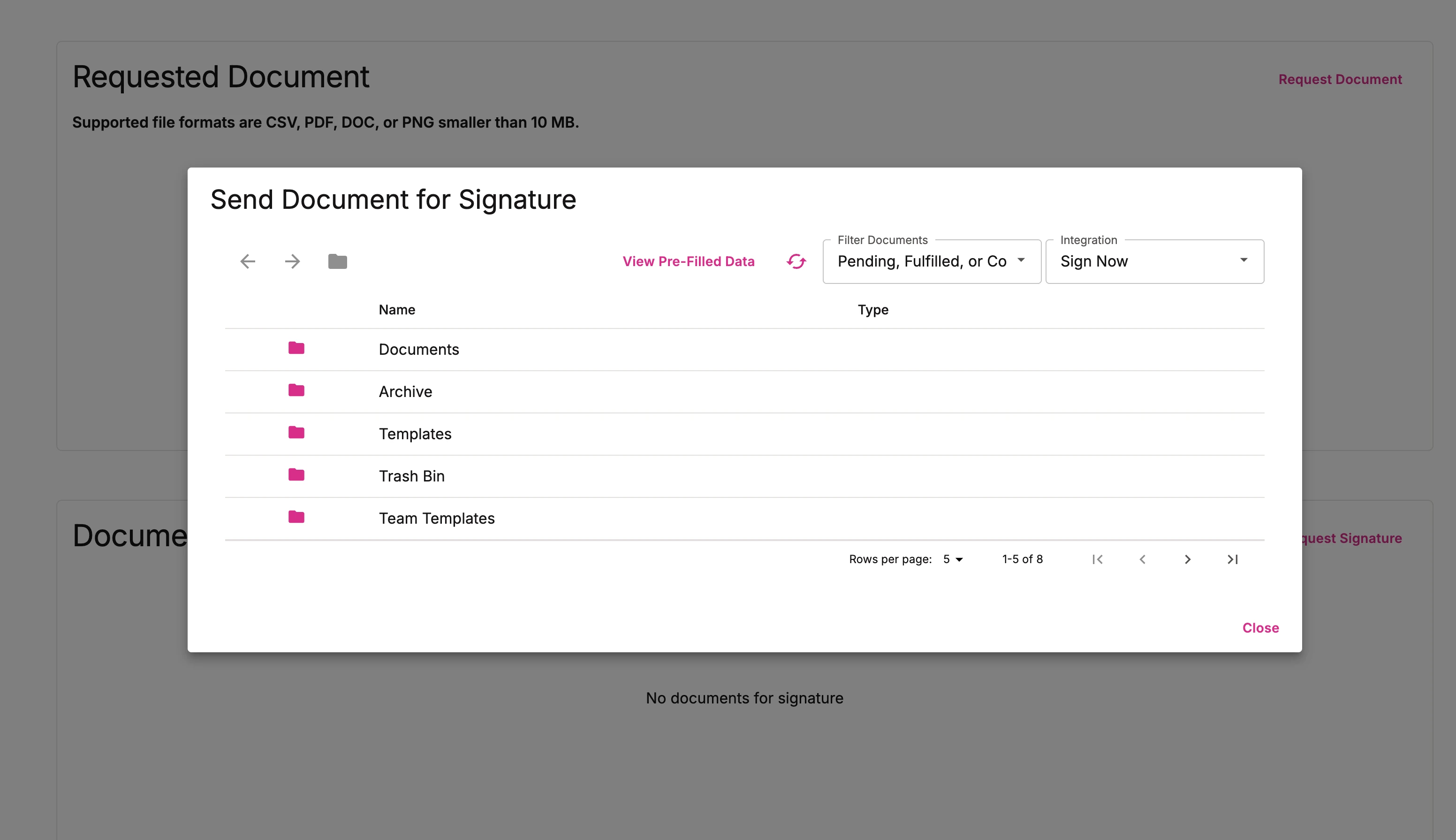
Task: Click the Team Templates row folder icon
Action: pyautogui.click(x=296, y=517)
